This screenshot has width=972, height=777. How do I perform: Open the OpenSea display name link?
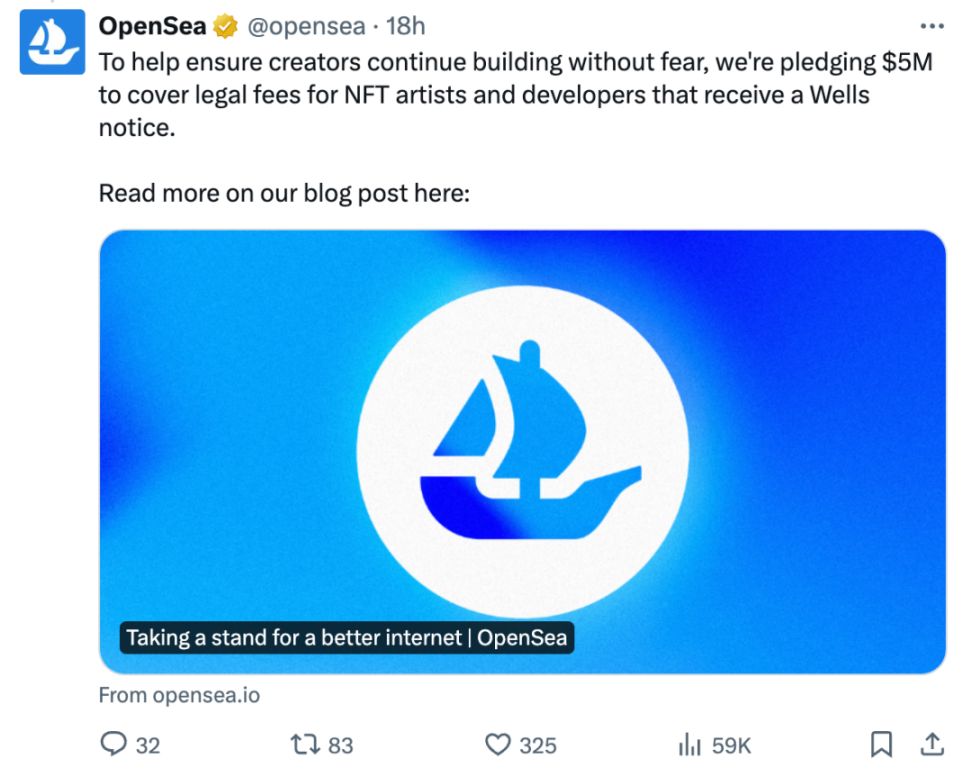[152, 27]
